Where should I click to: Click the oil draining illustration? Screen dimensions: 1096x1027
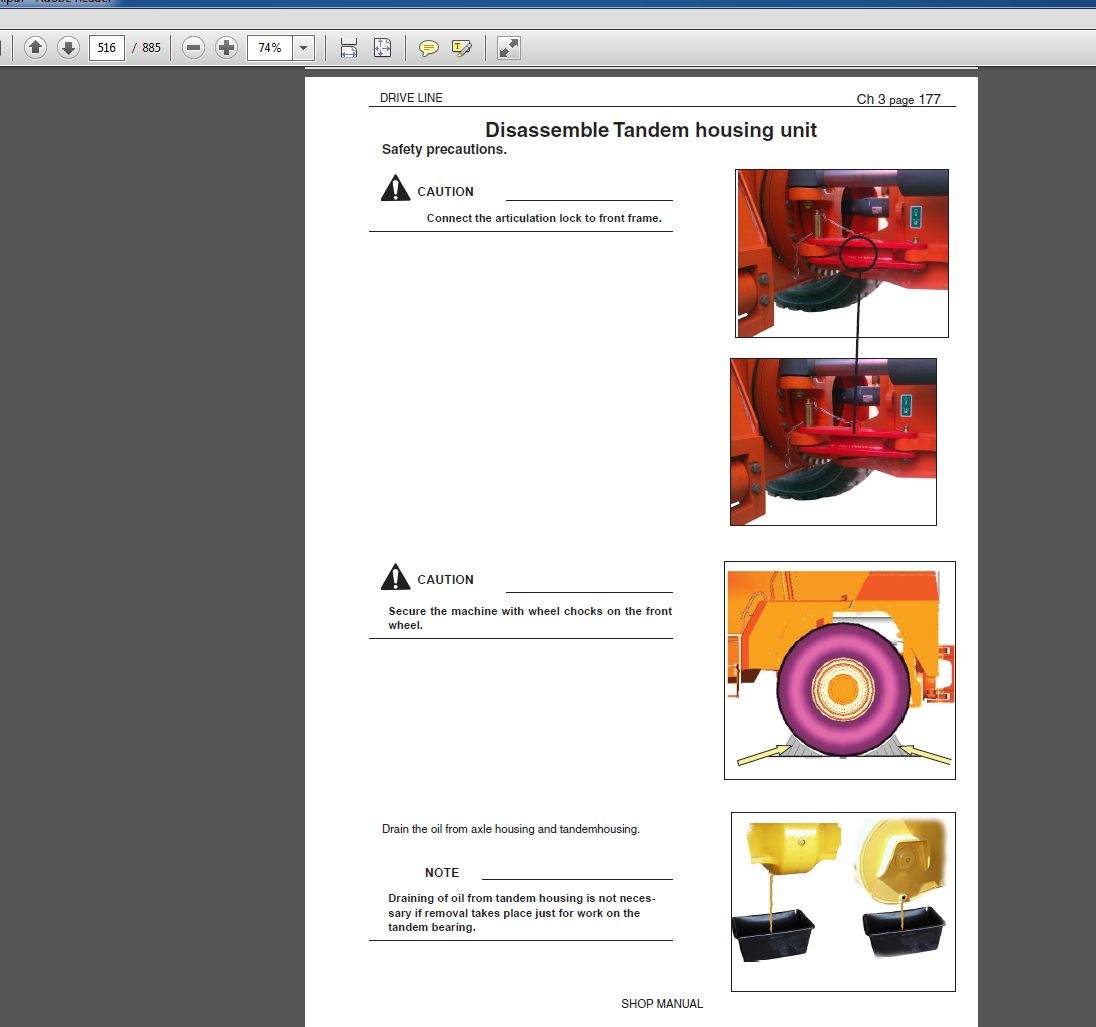tap(843, 901)
